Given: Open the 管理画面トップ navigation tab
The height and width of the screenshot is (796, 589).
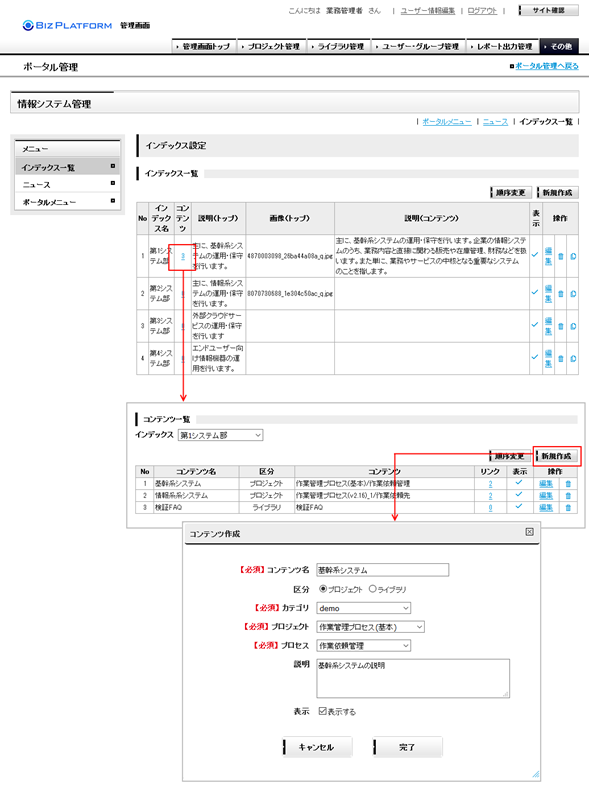Looking at the screenshot, I should [x=204, y=46].
